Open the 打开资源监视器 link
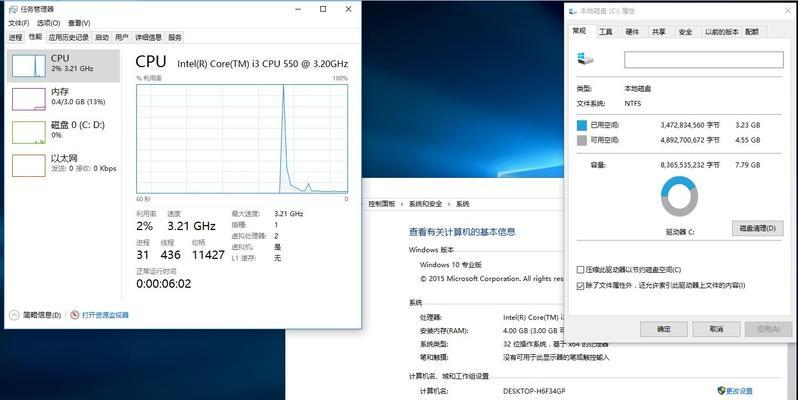 (x=105, y=315)
